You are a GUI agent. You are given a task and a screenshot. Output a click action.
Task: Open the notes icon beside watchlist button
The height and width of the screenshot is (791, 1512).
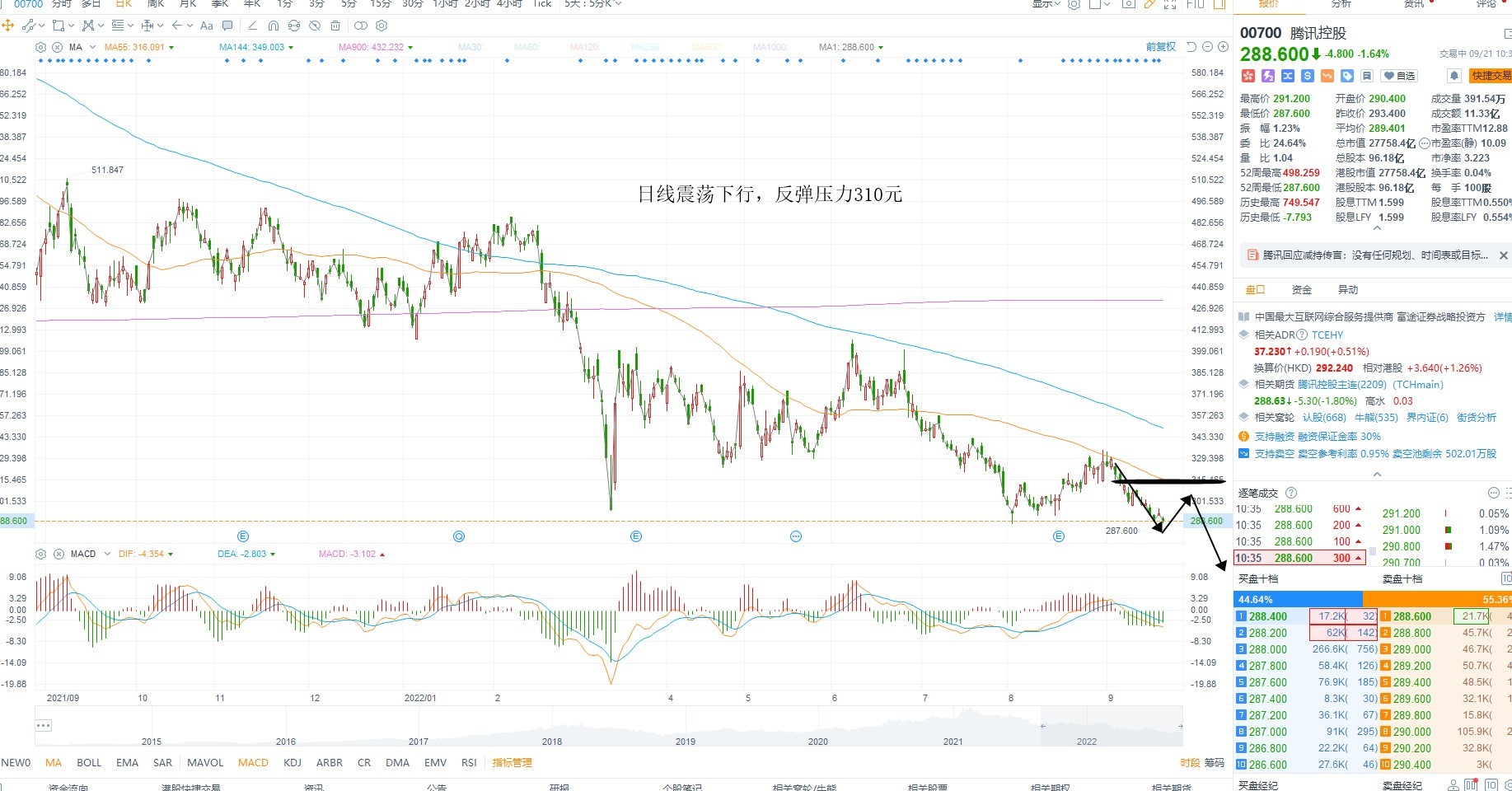1366,76
